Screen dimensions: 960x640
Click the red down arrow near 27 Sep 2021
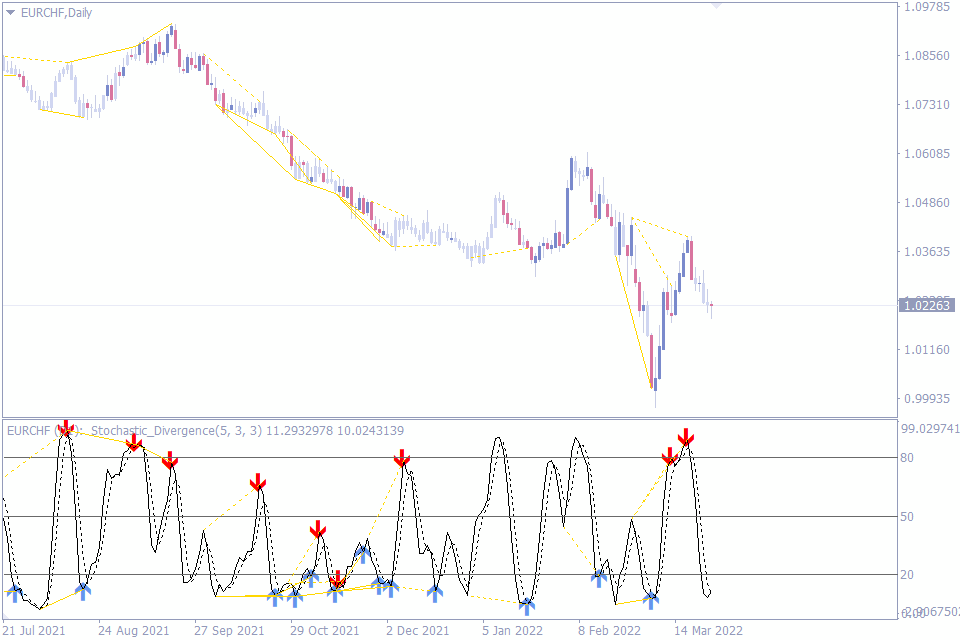click(x=260, y=483)
